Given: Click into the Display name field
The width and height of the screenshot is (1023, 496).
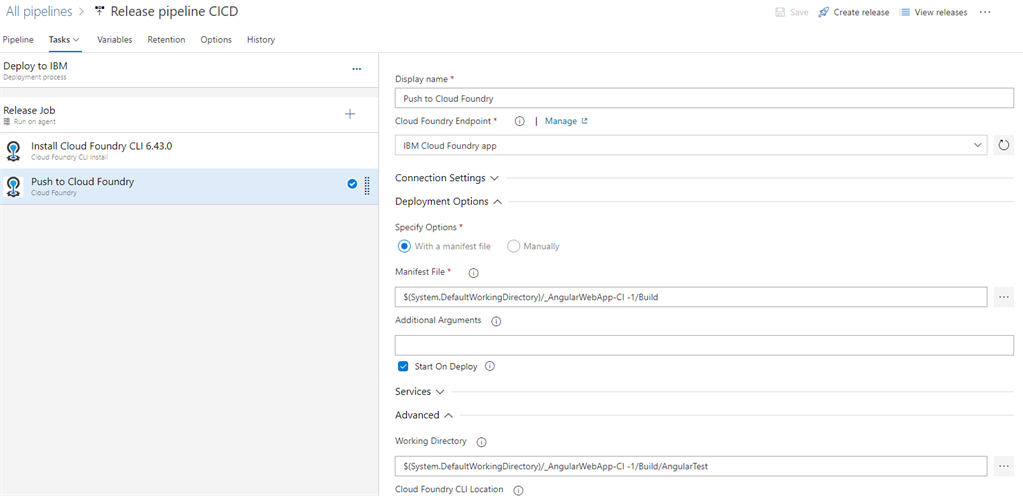Looking at the screenshot, I should coord(705,99).
